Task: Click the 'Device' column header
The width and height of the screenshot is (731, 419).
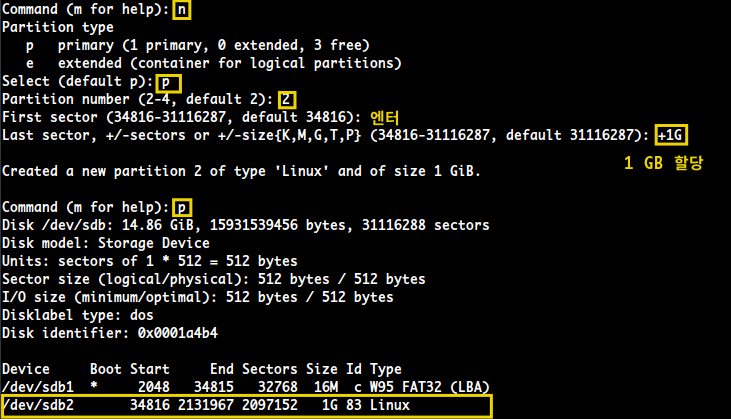Action: 26,369
